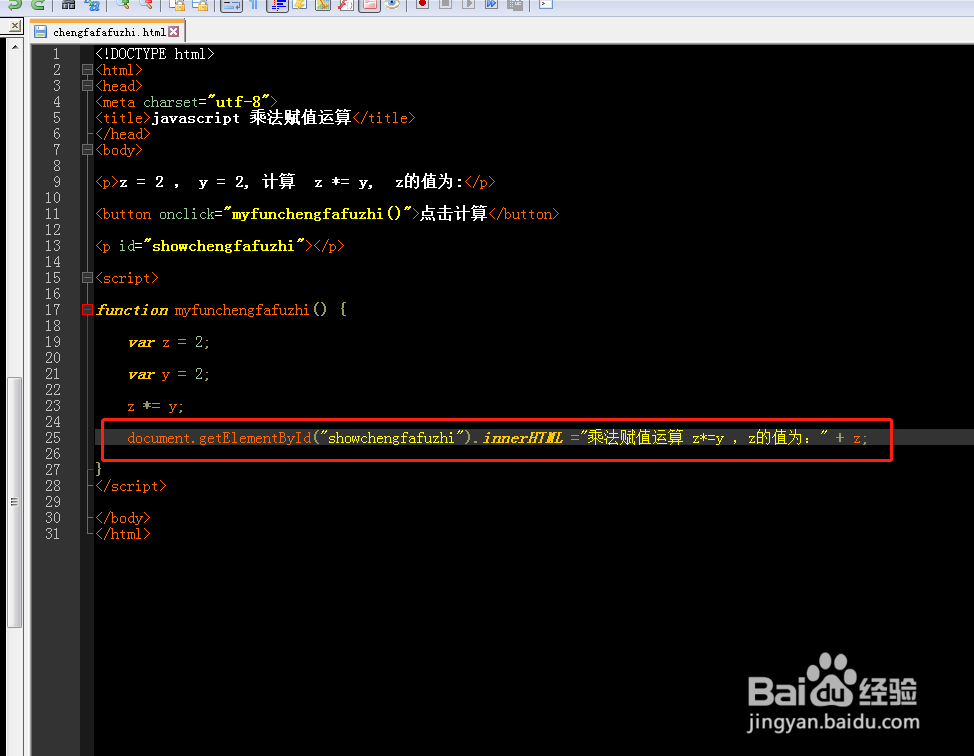Open the Document Map icon

pyautogui.click(x=323, y=4)
